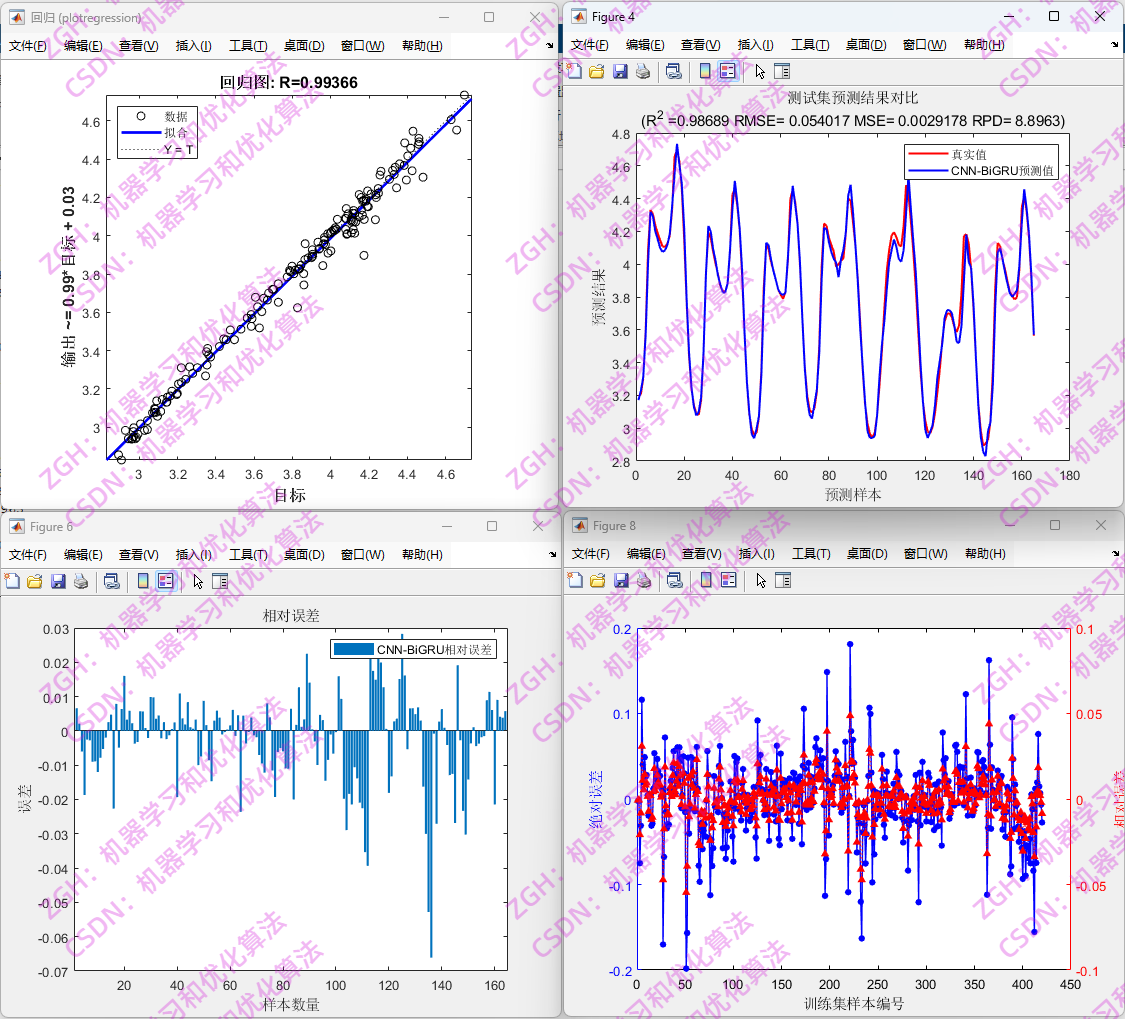Click red line sample in Figure 4 legend
Image resolution: width=1125 pixels, height=1019 pixels.
pyautogui.click(x=928, y=154)
